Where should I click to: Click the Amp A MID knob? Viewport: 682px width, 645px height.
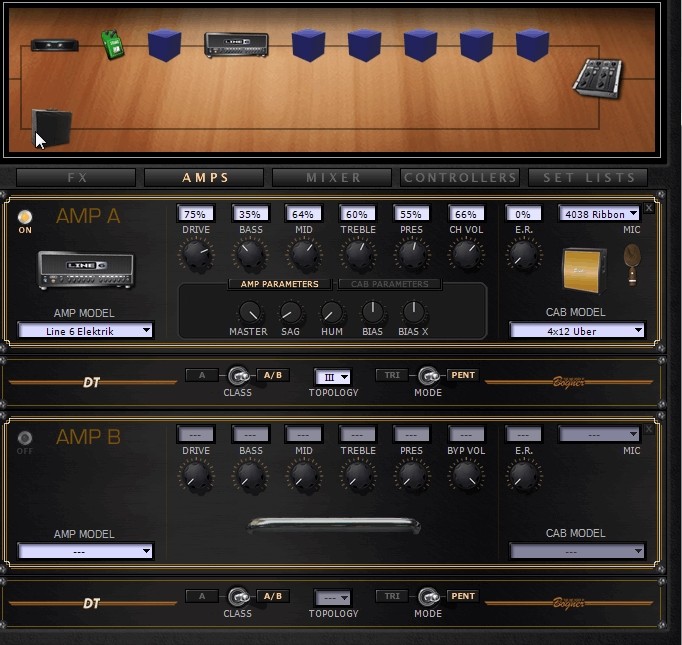tap(304, 255)
